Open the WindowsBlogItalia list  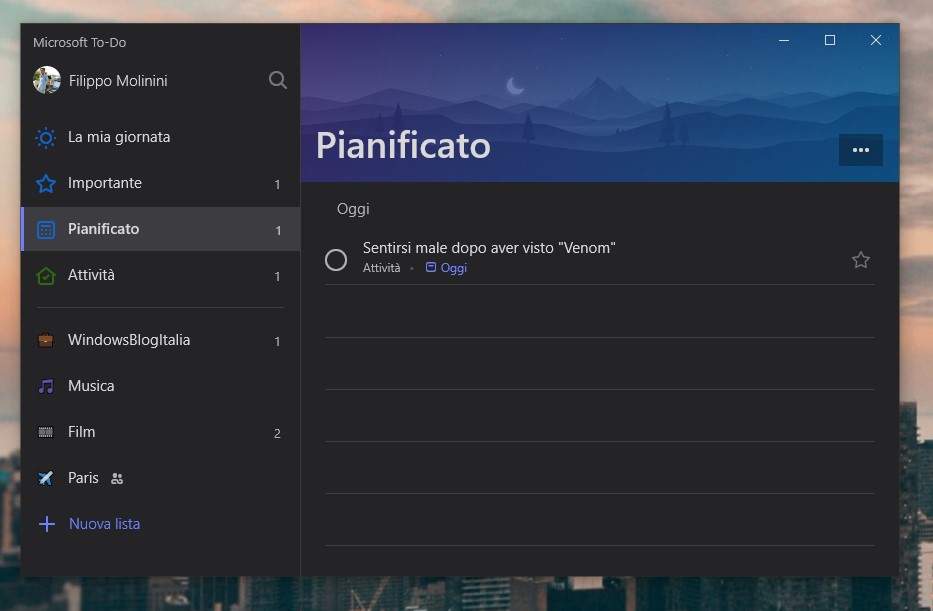pyautogui.click(x=161, y=340)
